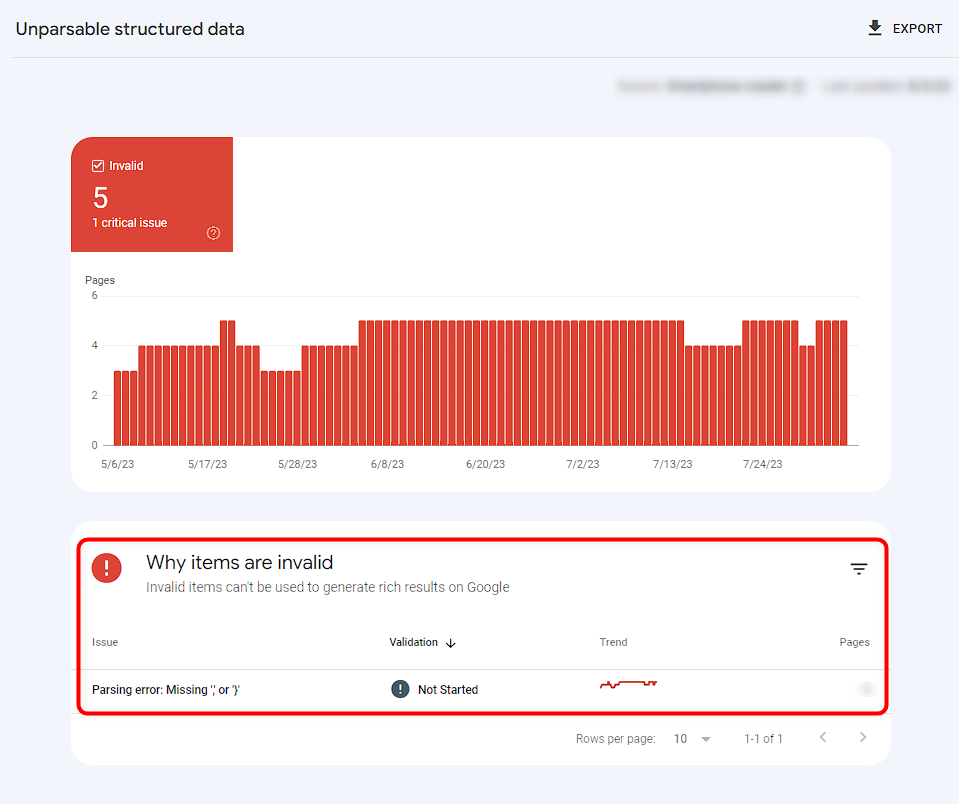Viewport: 959px width, 804px height.
Task: Click the 5/17/23 date label
Action: [x=207, y=464]
